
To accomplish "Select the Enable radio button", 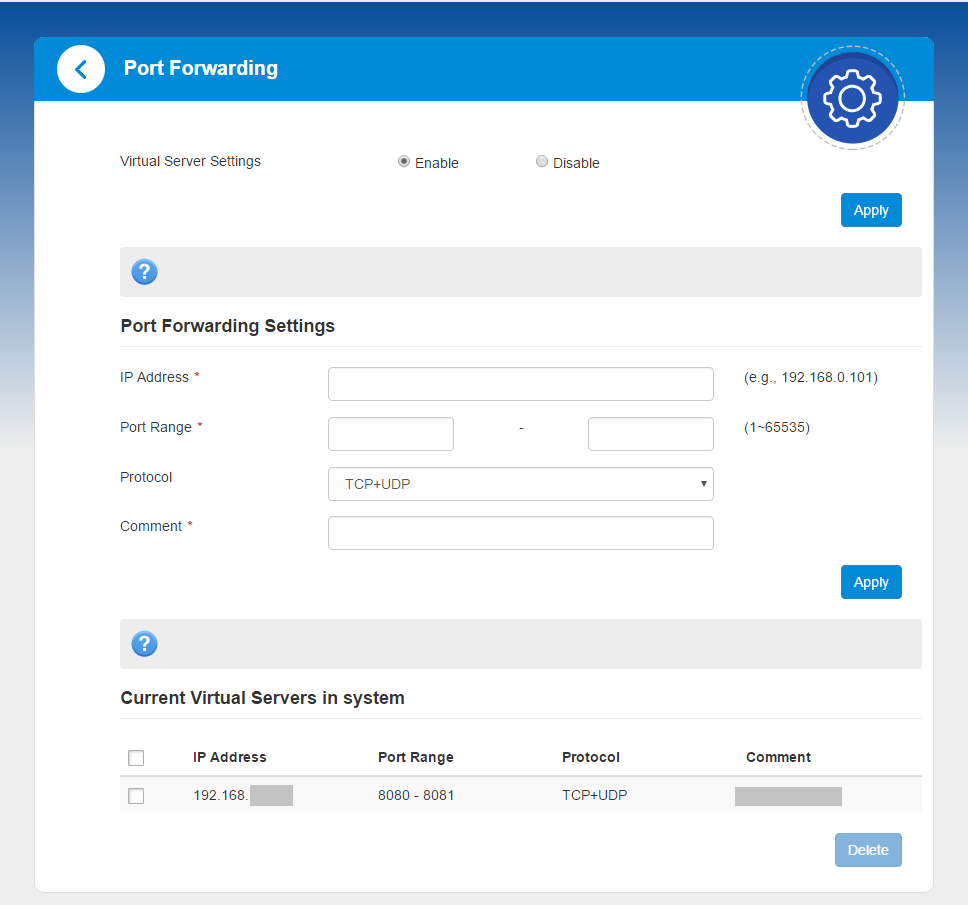I will 404,162.
